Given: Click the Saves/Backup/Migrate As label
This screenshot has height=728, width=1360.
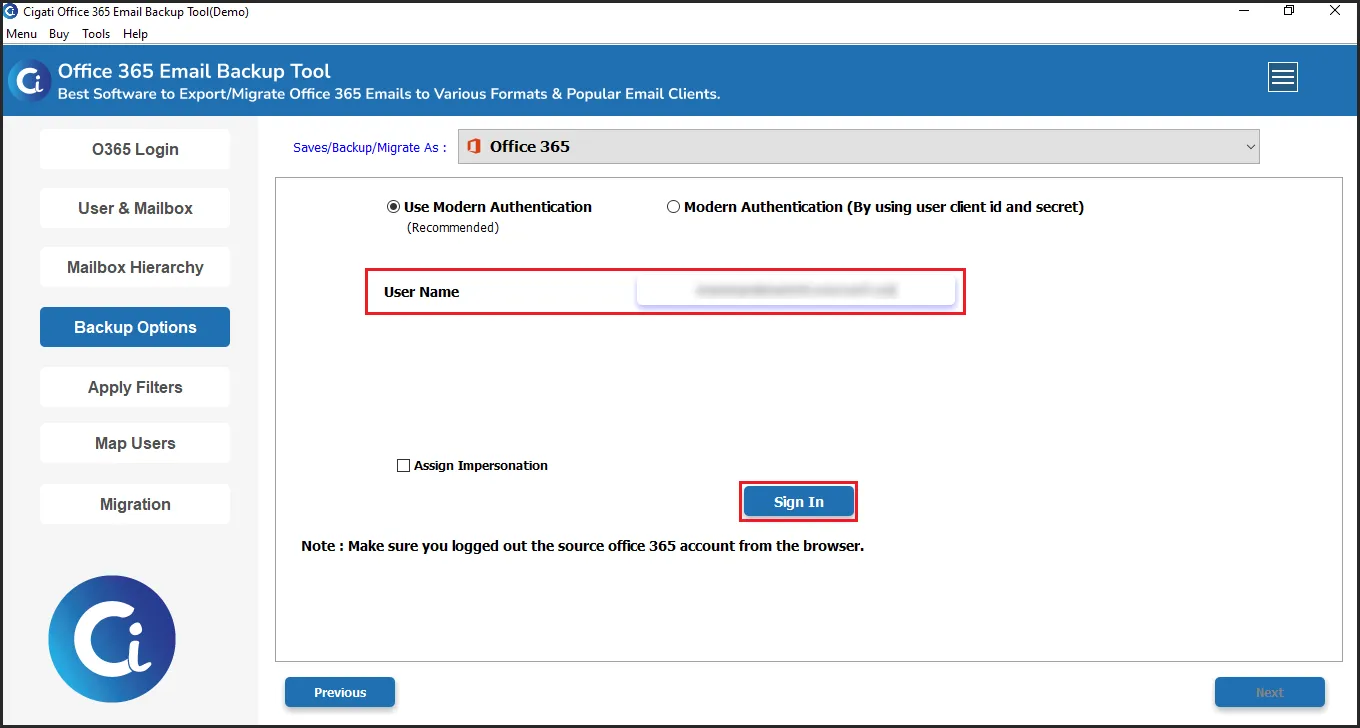Looking at the screenshot, I should pos(370,147).
